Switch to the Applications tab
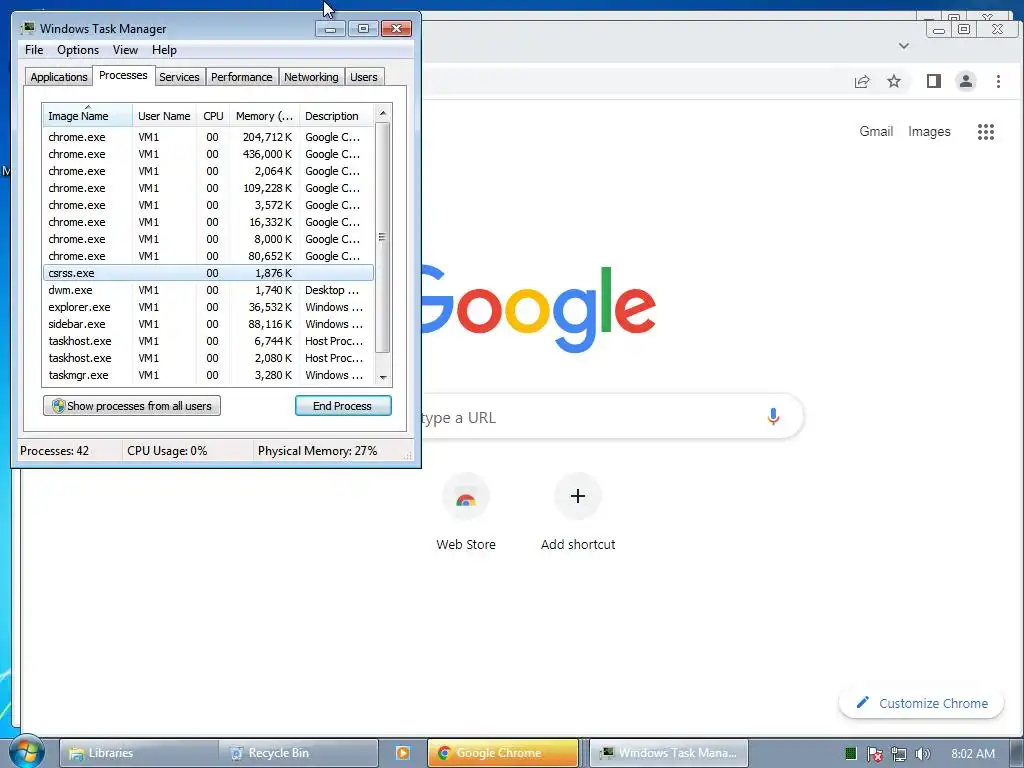The height and width of the screenshot is (768, 1024). tap(59, 77)
